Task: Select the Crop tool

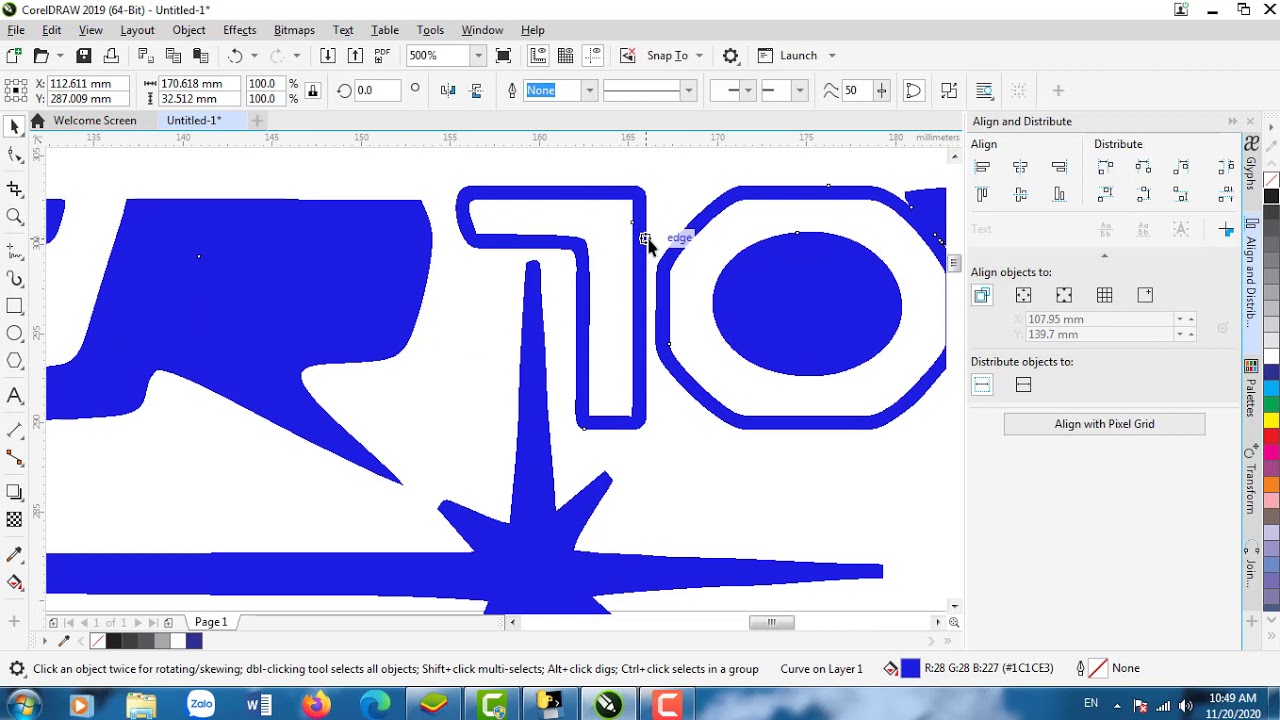Action: (14, 189)
